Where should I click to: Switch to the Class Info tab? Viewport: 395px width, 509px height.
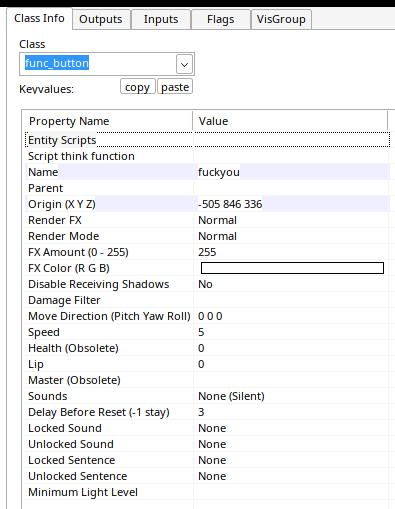tap(39, 18)
